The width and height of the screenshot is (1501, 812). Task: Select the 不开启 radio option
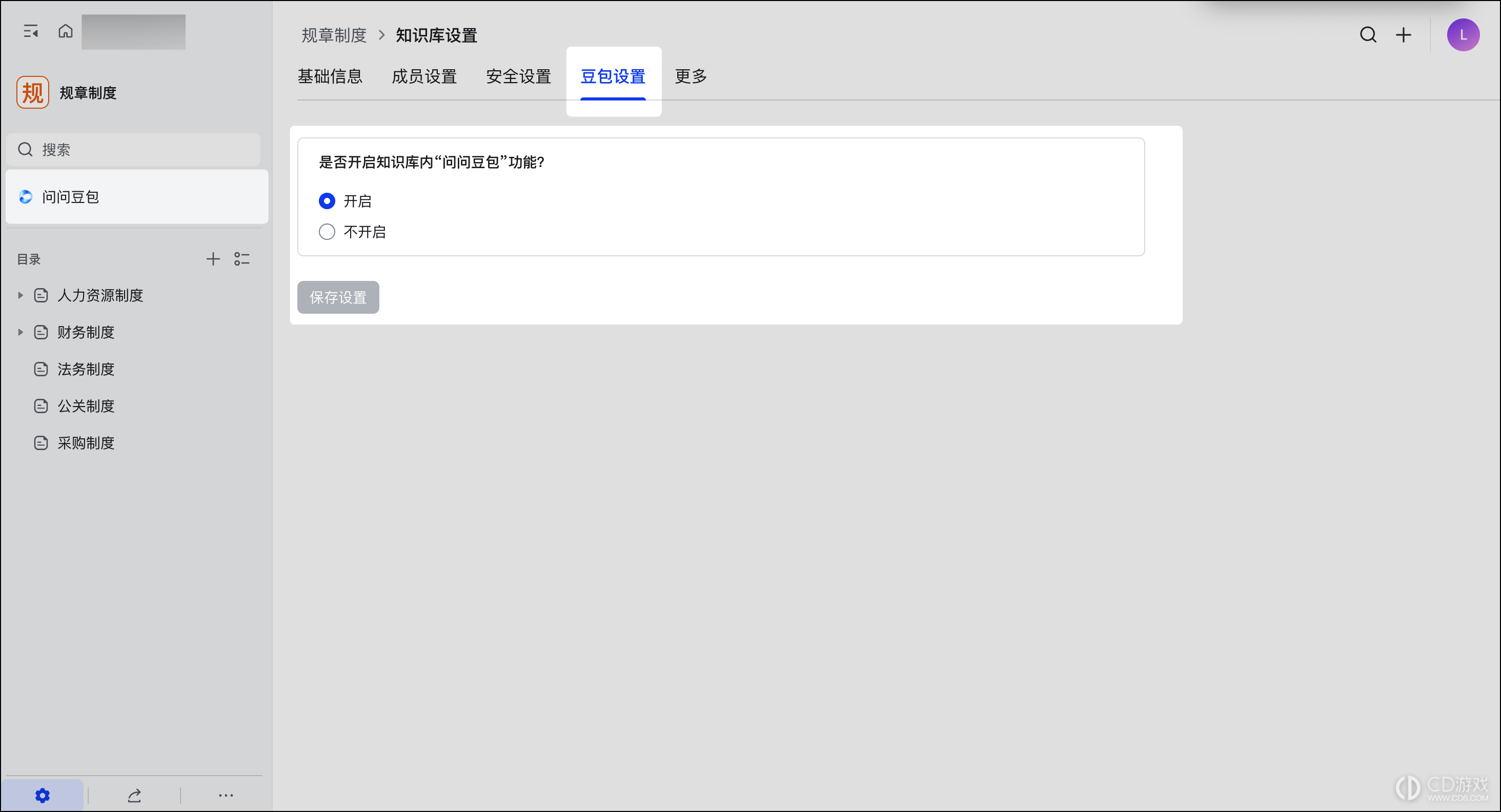click(327, 232)
